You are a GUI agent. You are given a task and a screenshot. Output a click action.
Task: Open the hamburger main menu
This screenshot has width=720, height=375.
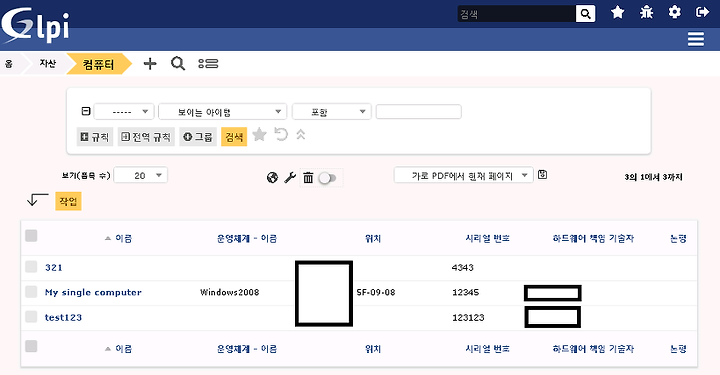696,39
